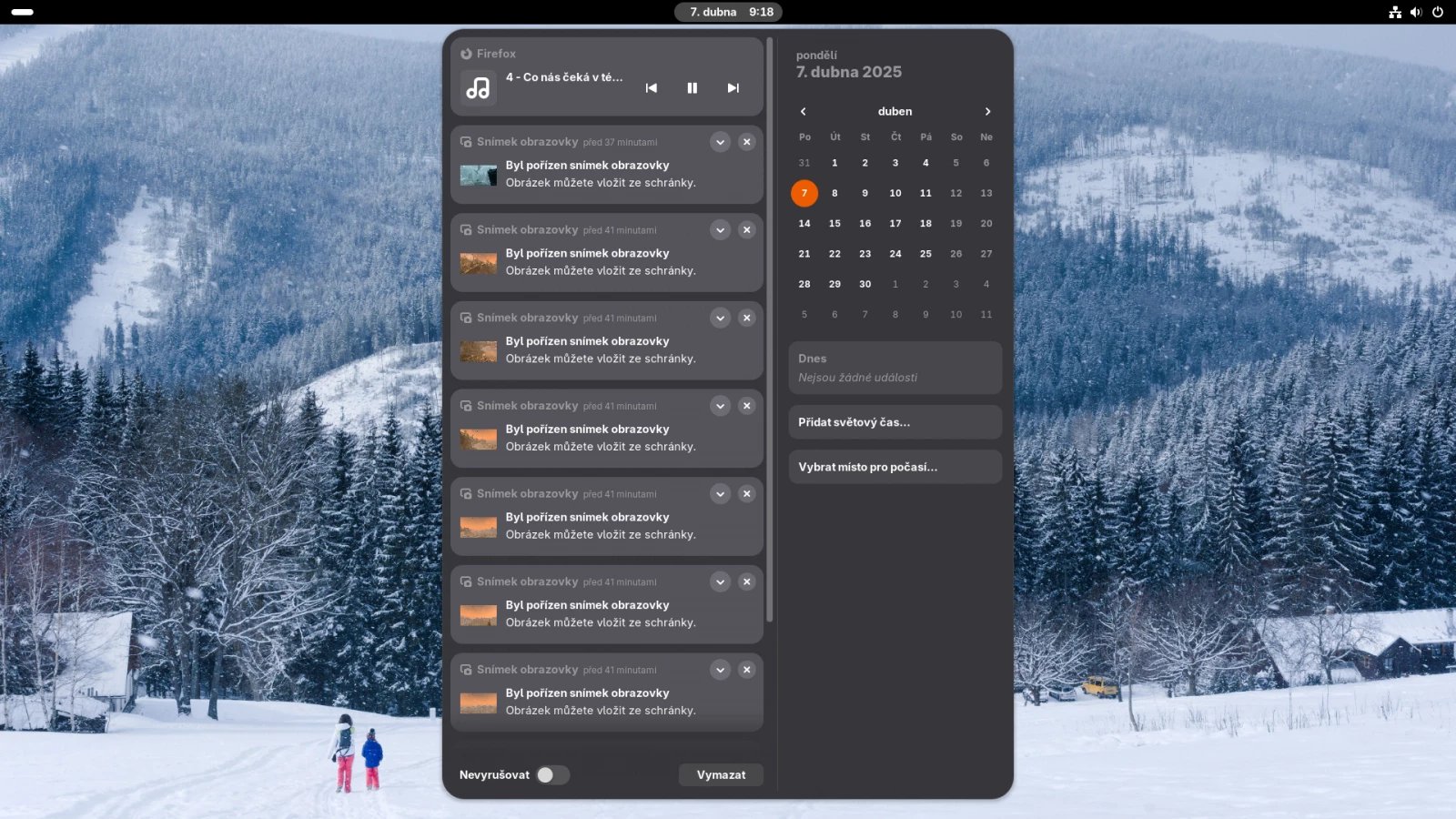The image size is (1456, 819).
Task: Select calendar day 30
Action: coord(865,284)
